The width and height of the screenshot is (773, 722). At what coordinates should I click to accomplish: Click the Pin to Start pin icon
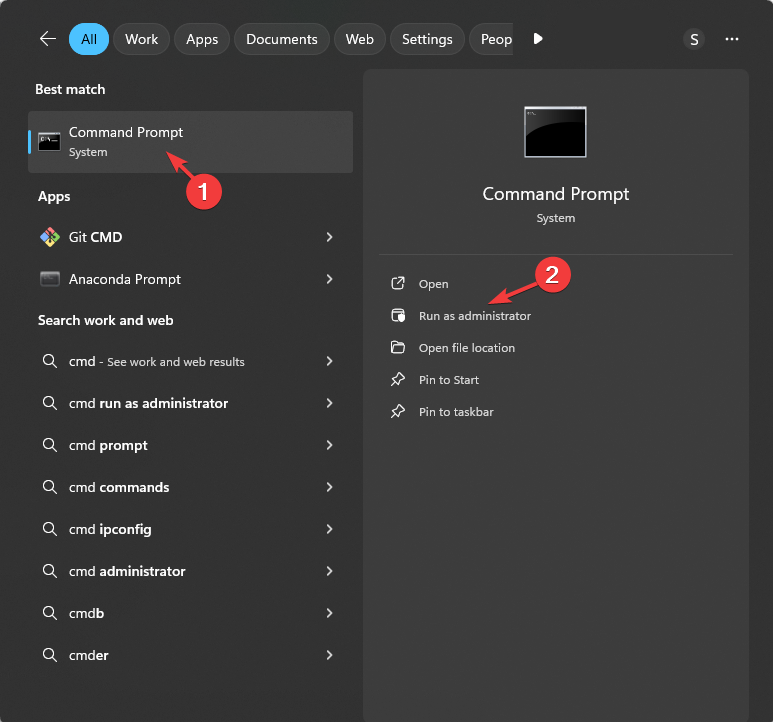coord(398,379)
